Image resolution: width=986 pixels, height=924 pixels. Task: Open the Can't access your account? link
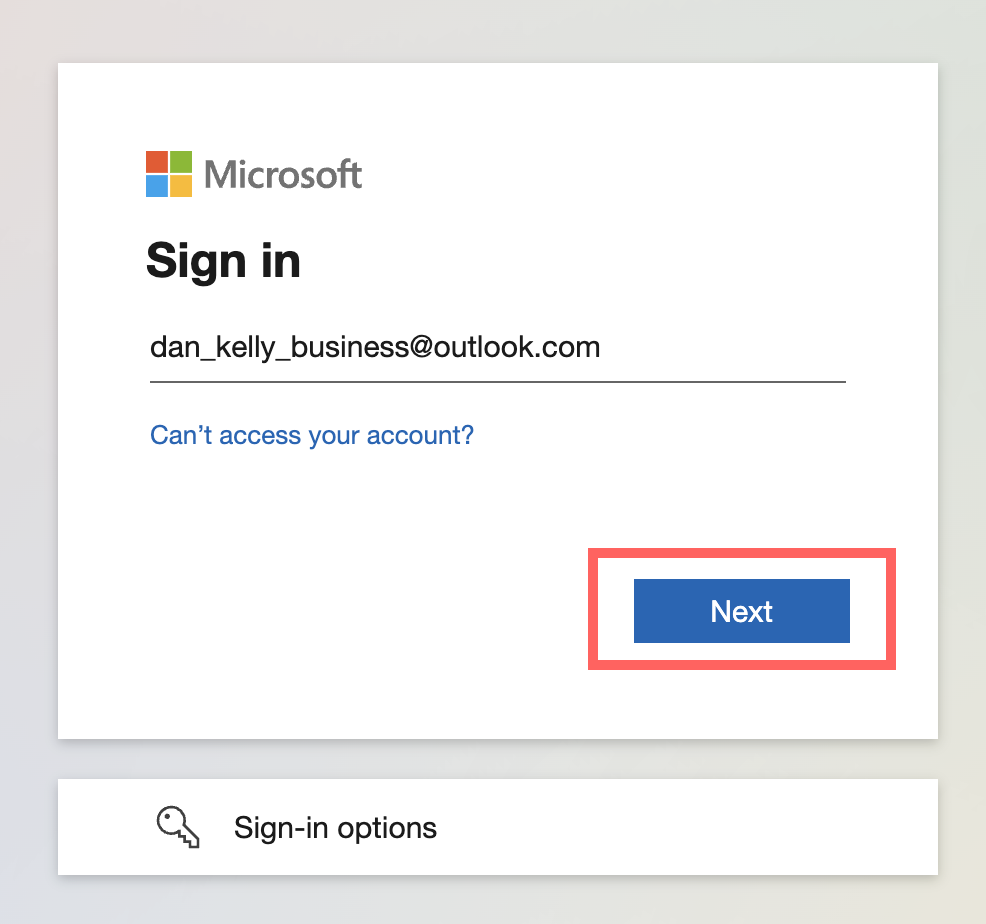(312, 435)
